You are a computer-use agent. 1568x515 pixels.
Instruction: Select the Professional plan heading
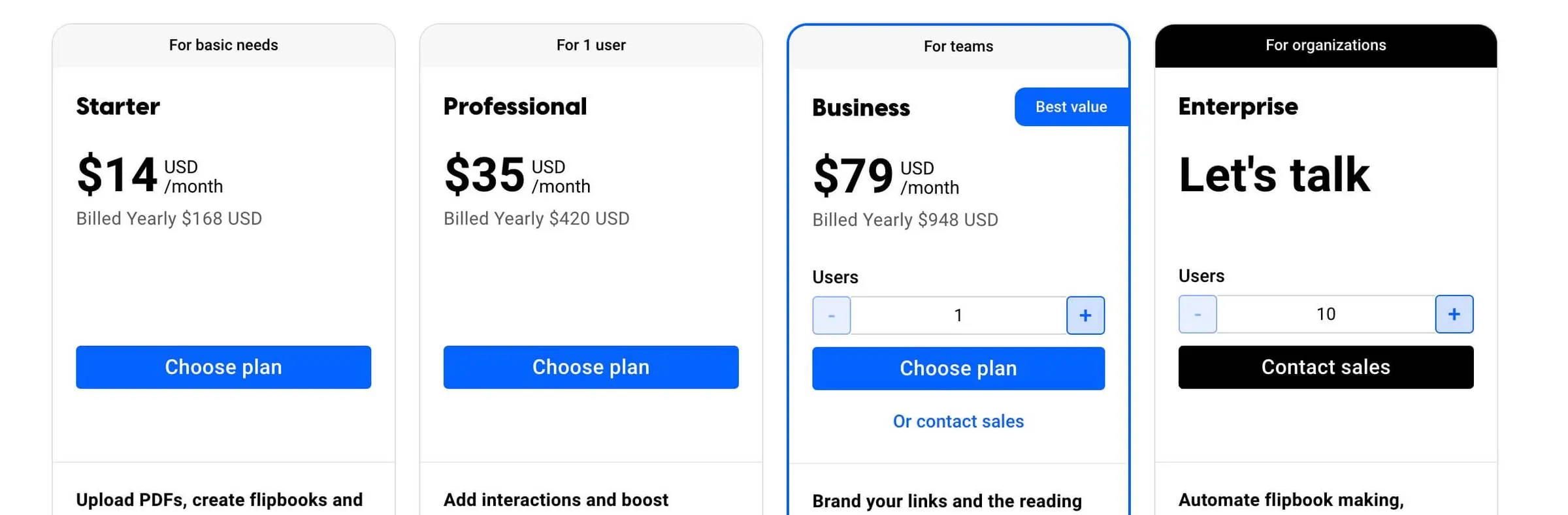point(515,106)
